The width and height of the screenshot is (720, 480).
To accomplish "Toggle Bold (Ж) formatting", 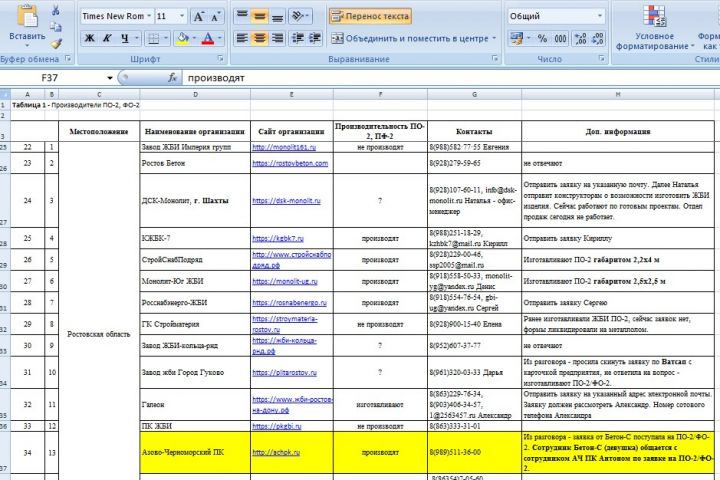I will click(89, 39).
